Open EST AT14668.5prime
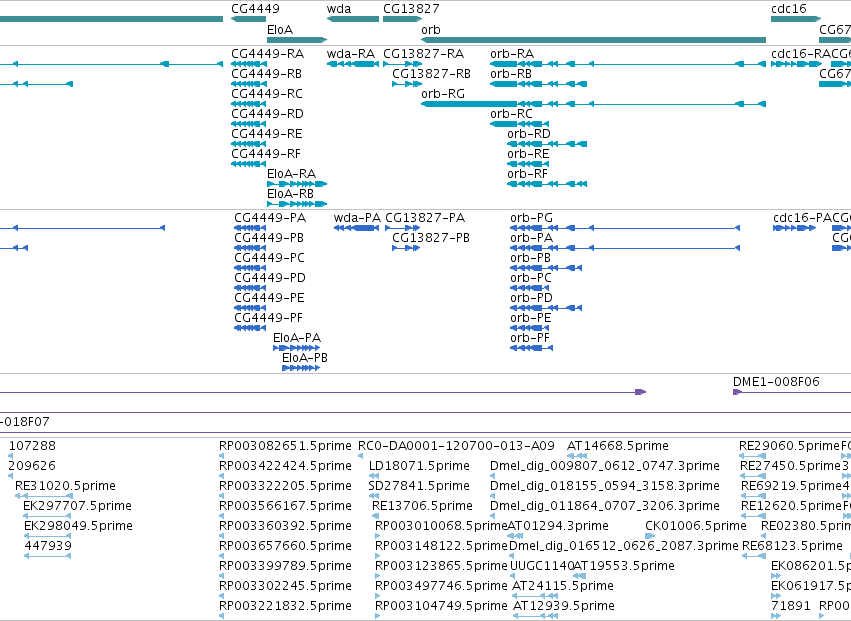Image resolution: width=851 pixels, height=621 pixels. [x=577, y=456]
